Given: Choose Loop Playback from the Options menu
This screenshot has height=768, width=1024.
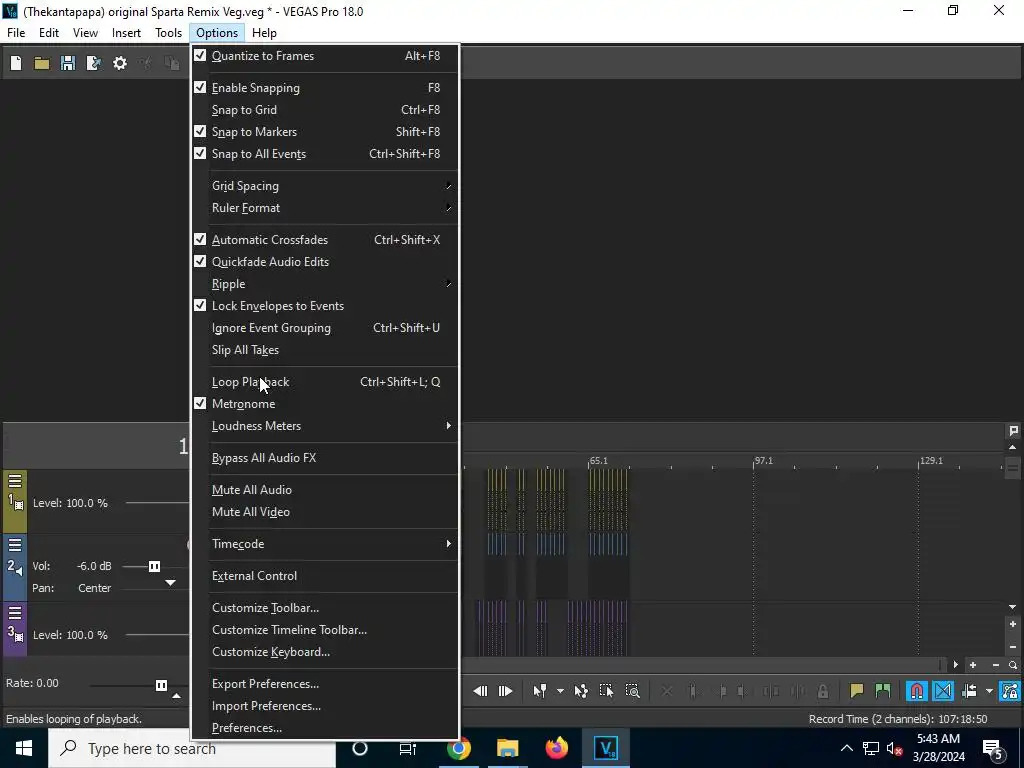Looking at the screenshot, I should click(x=326, y=382).
